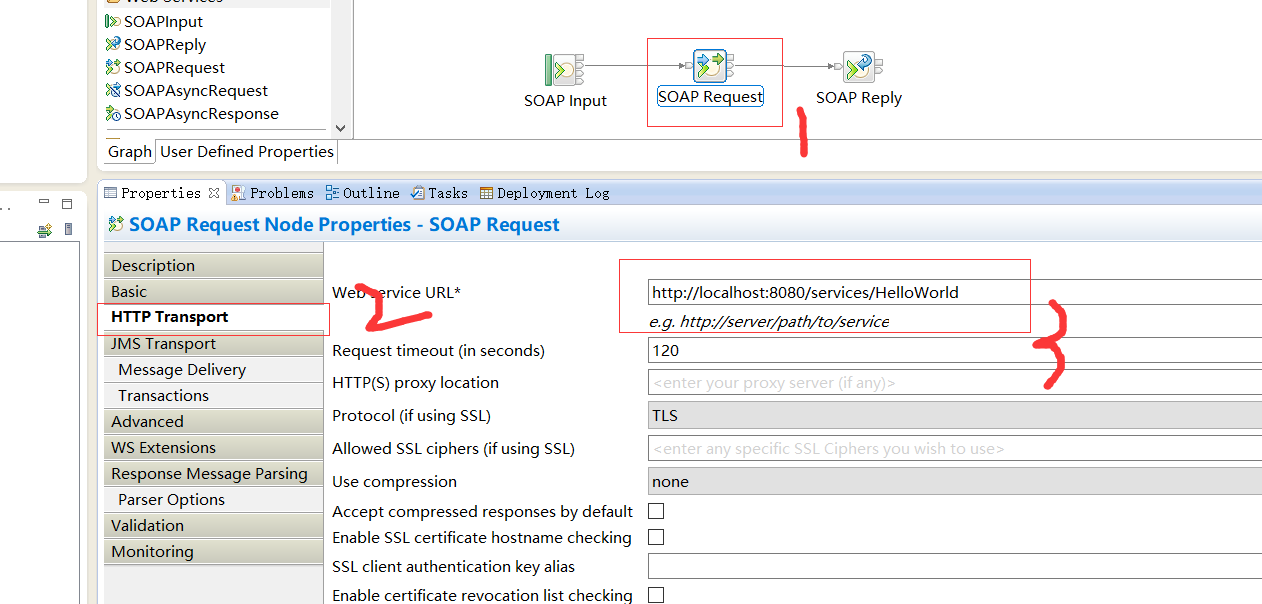The width and height of the screenshot is (1262, 604).
Task: Click SSL client authentication key alias field
Action: [x=955, y=566]
